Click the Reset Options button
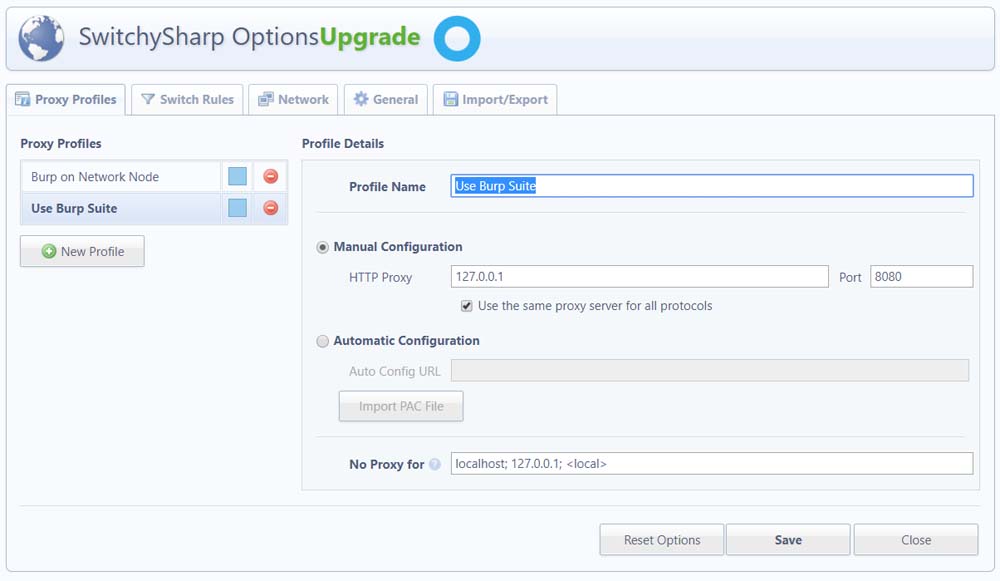Viewport: 1000px width, 581px height. (662, 540)
